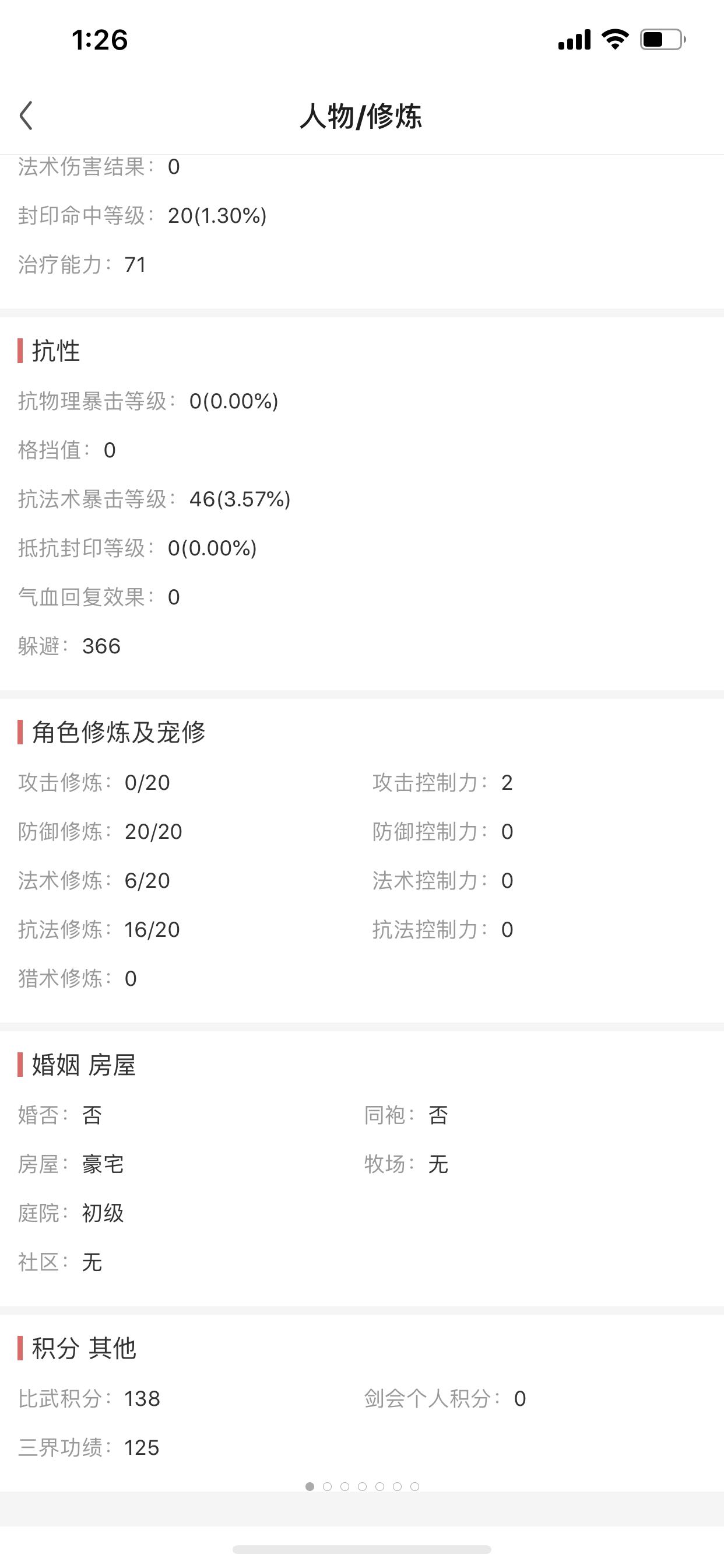Tap the 积分 其他 section header
Image resolution: width=724 pixels, height=1568 pixels.
[83, 1348]
